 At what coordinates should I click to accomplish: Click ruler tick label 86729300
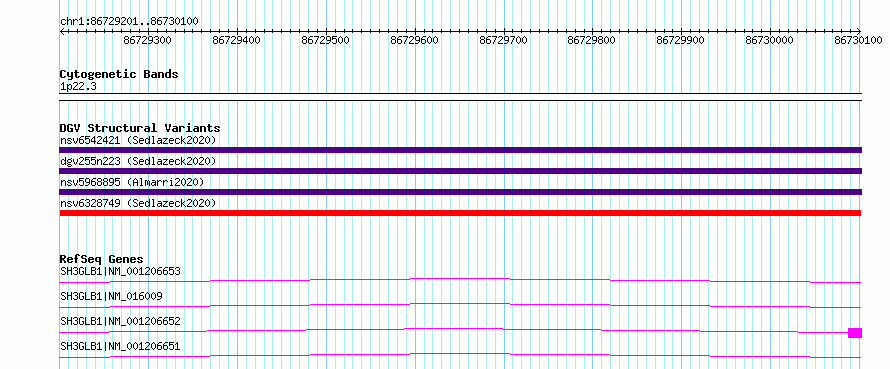[148, 40]
